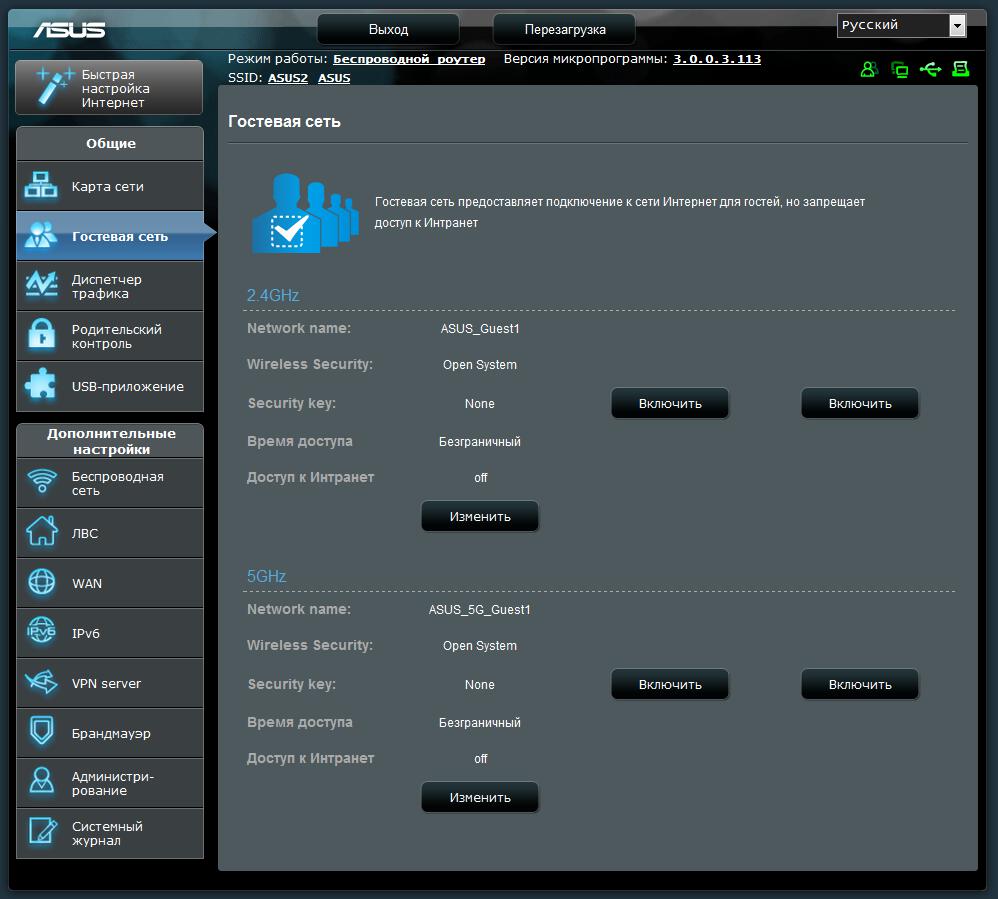The width and height of the screenshot is (998, 899).
Task: Open the Беспроводной роутер operation mode link
Action: pos(409,59)
